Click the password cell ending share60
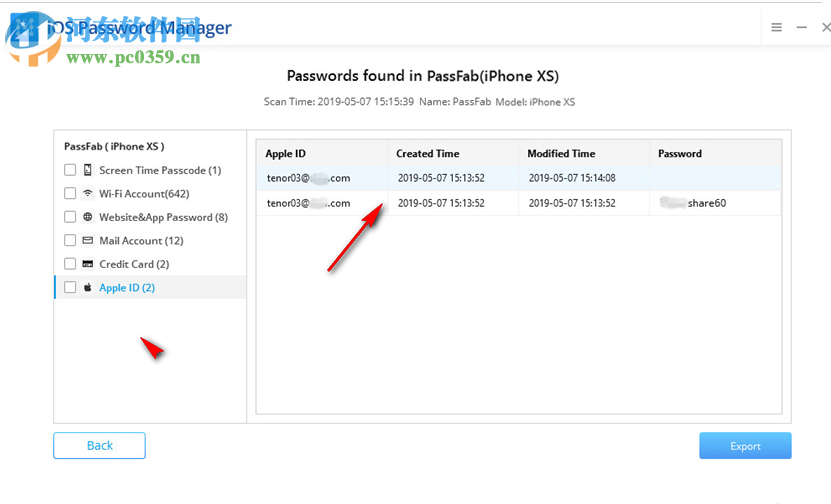 coord(693,203)
